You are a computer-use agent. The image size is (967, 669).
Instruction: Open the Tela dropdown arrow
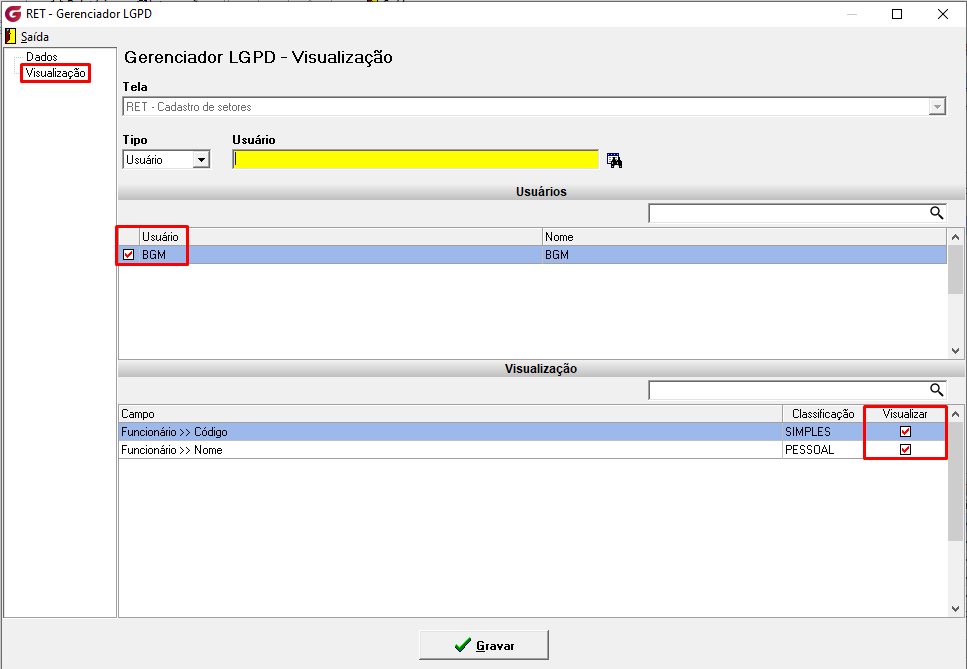point(937,107)
